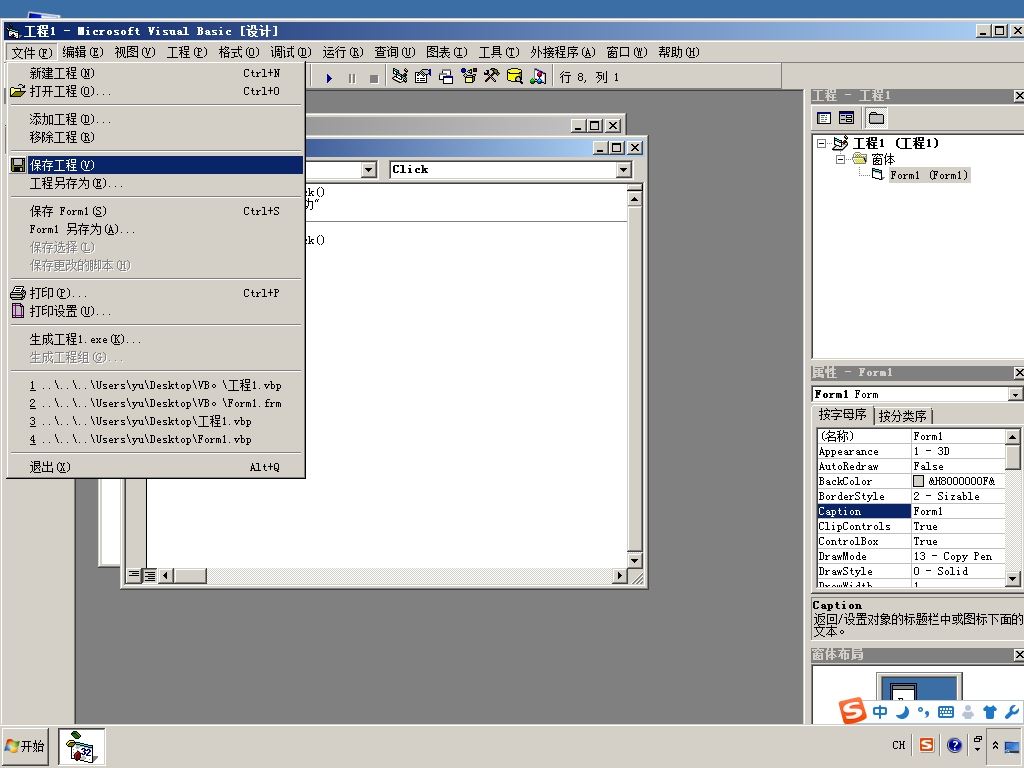
Task: Open the soft keyboard icon on the IME bar
Action: pyautogui.click(x=946, y=712)
